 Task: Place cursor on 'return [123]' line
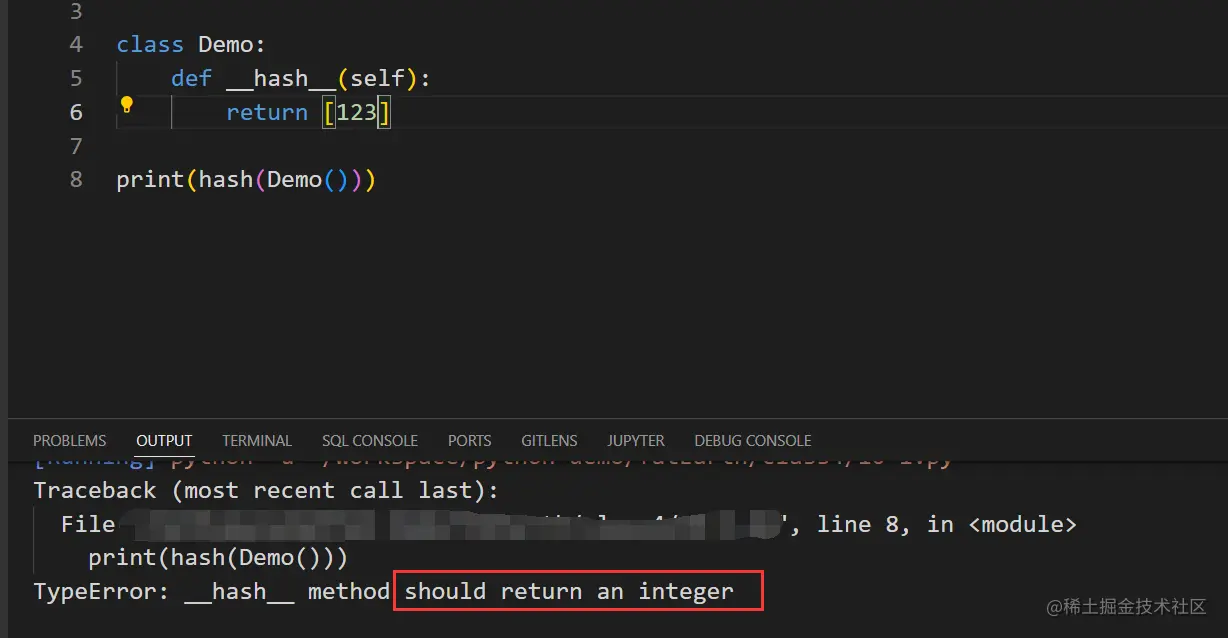[308, 112]
